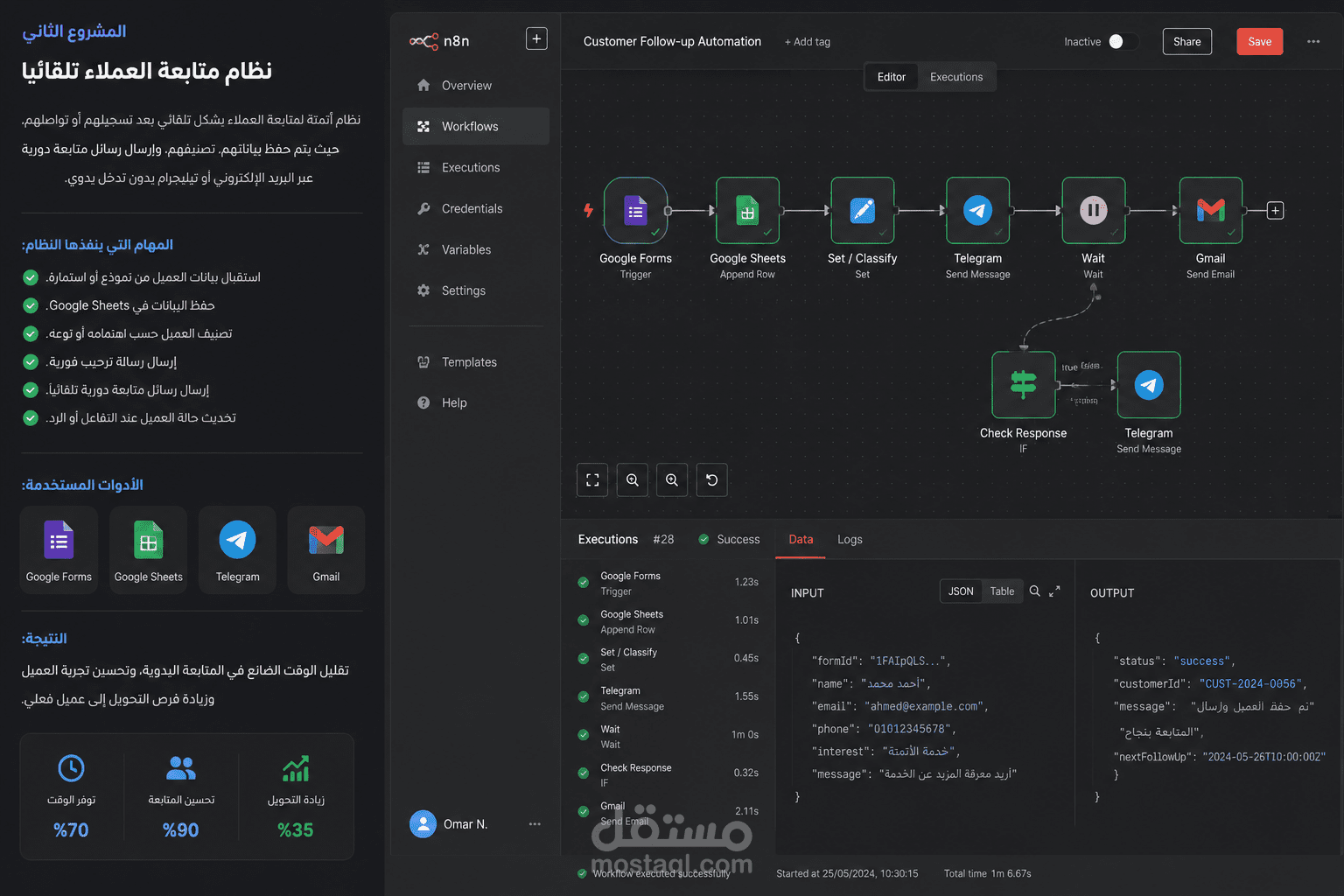Add node after Gmail with plus connector

pyautogui.click(x=1275, y=211)
